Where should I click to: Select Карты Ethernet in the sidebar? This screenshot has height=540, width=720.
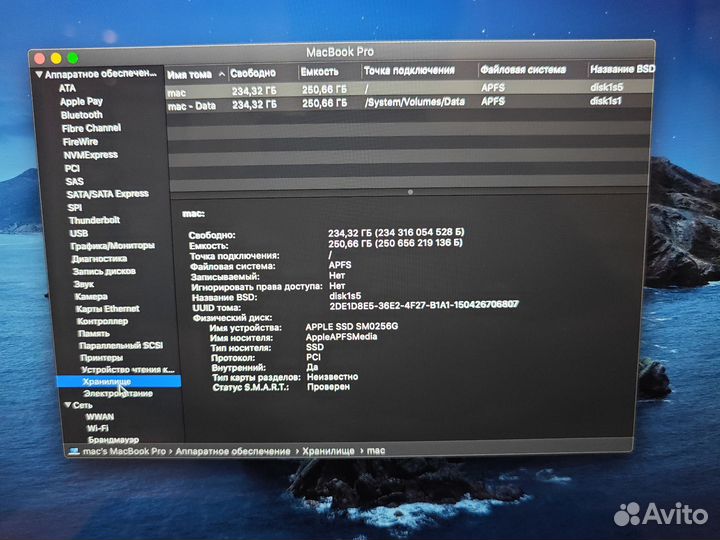click(x=107, y=309)
